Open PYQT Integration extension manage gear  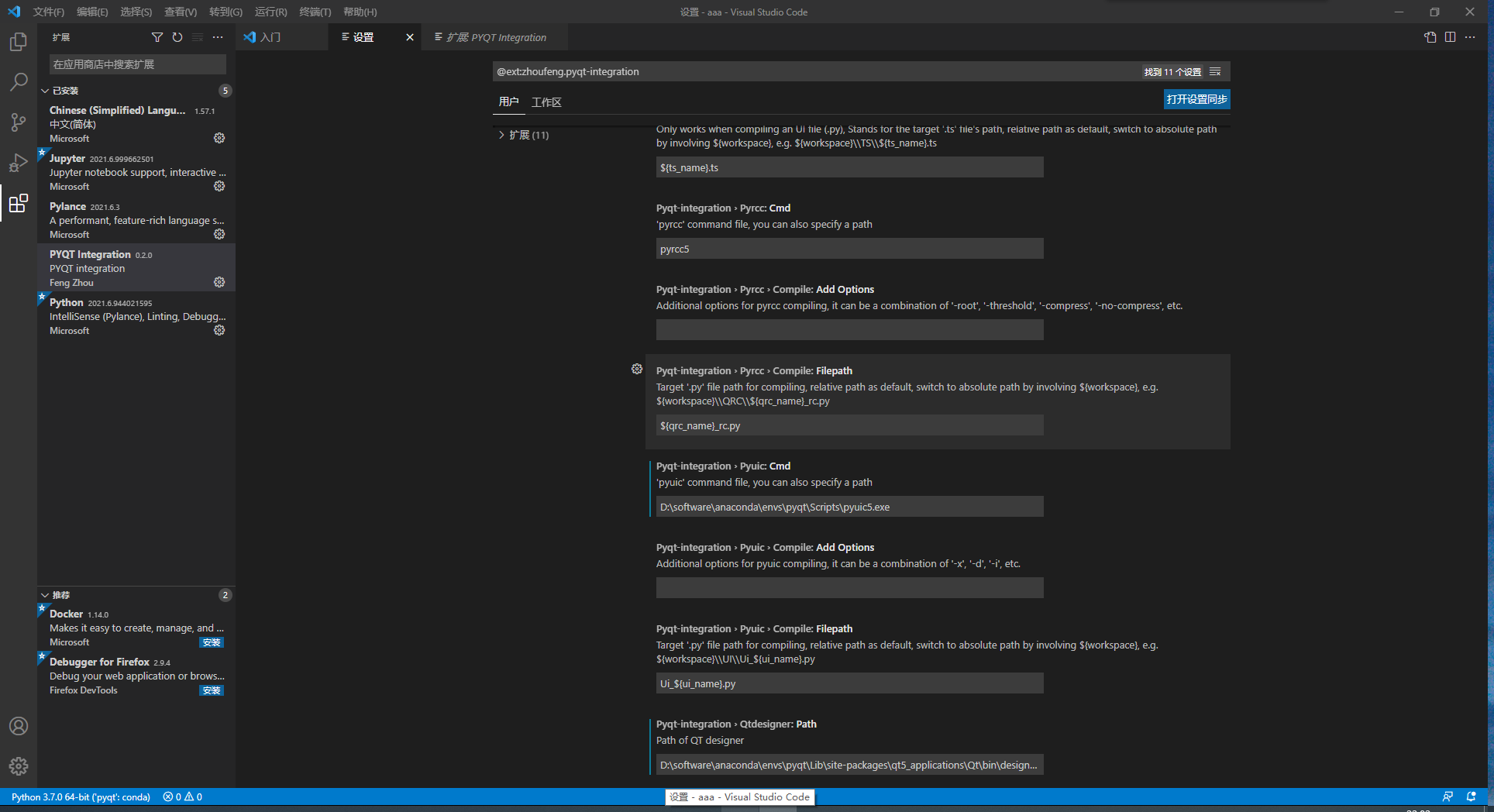(x=219, y=282)
